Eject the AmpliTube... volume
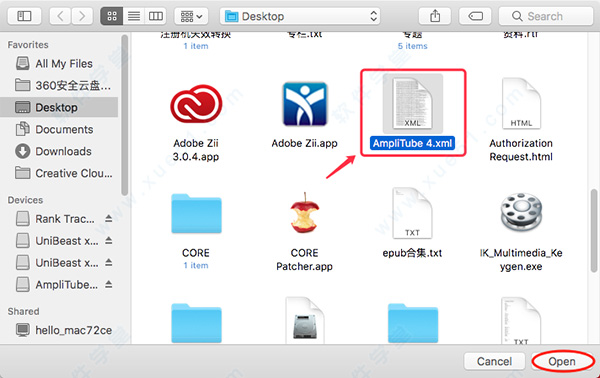The height and width of the screenshot is (378, 600). (x=109, y=285)
